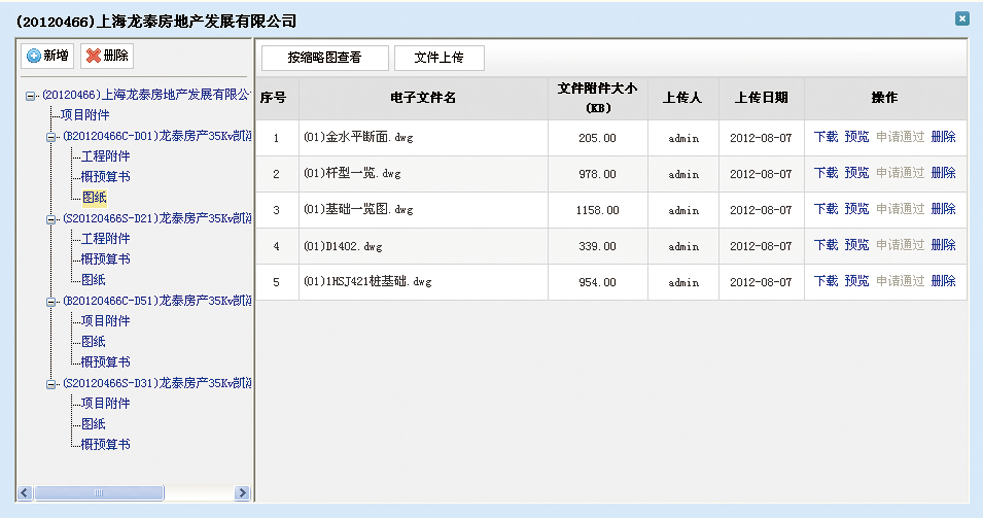The width and height of the screenshot is (983, 518).
Task: Delete the (01)D1402.dwg file row
Action: [x=943, y=246]
